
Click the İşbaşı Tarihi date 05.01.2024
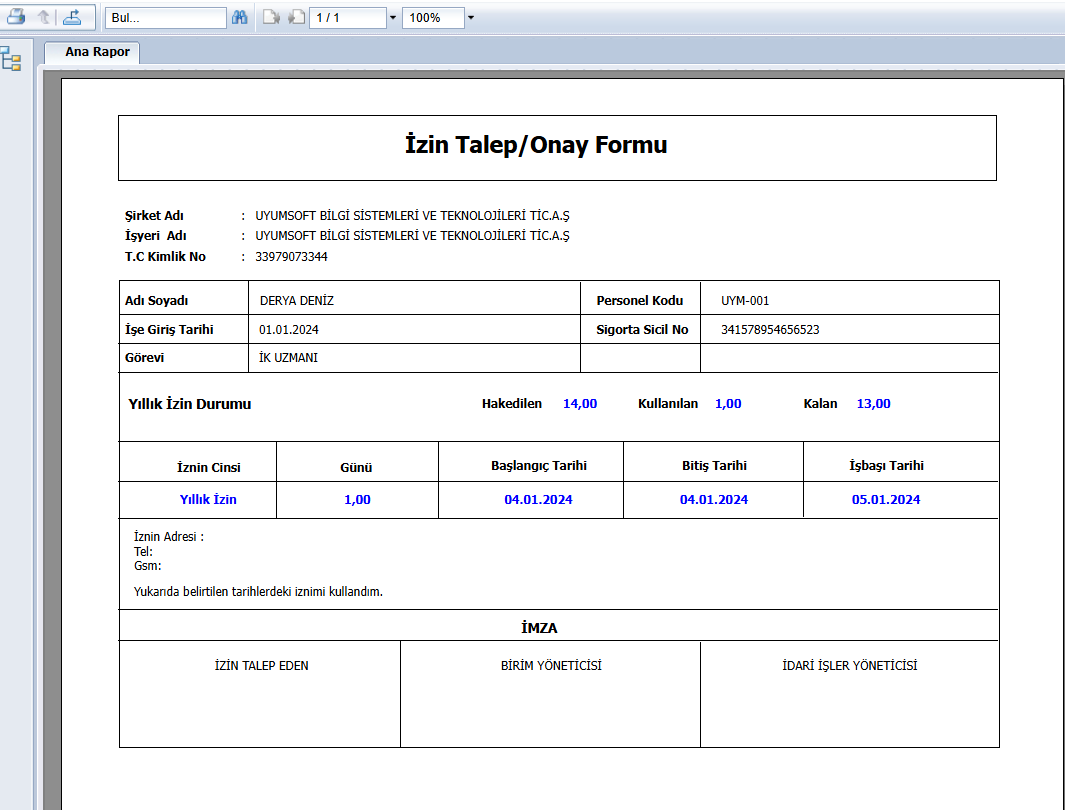pos(886,500)
